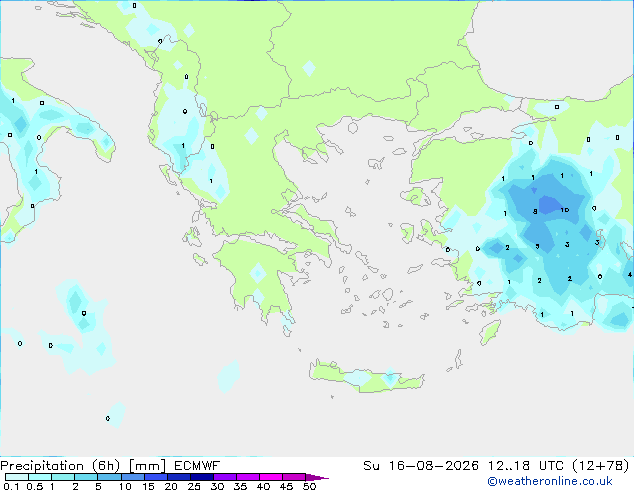Click the '10' rainfall value over Turkey
The height and width of the screenshot is (490, 634).
[565, 210]
